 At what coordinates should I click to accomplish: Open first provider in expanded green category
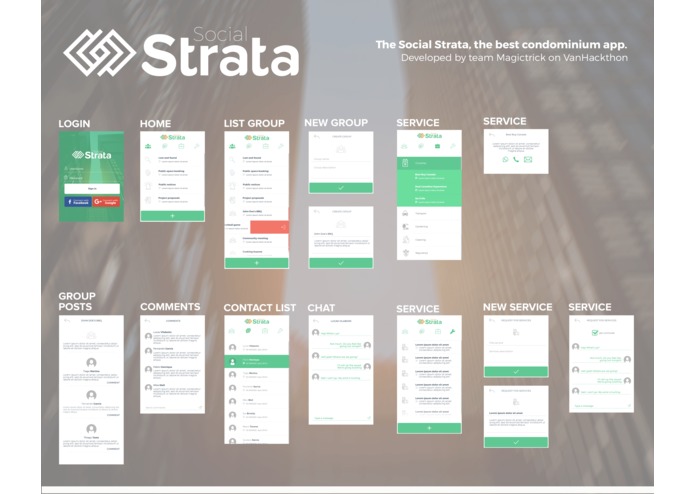(x=429, y=176)
